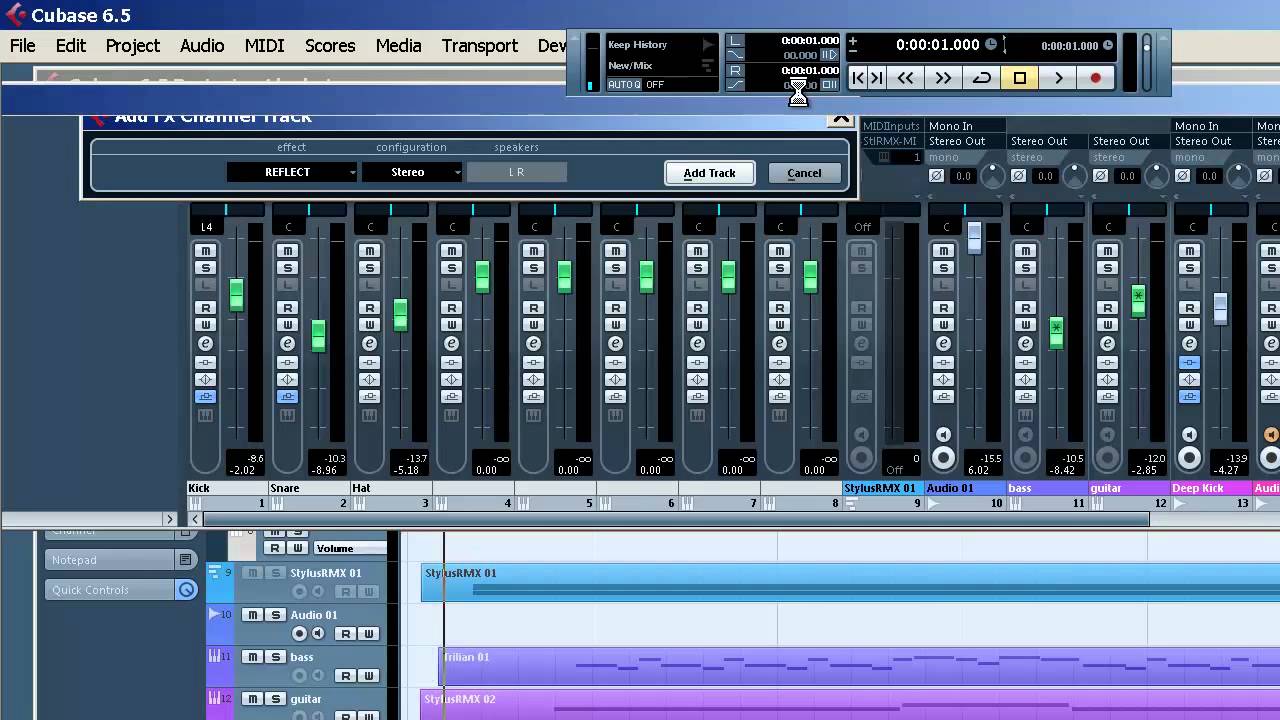The image size is (1280, 720).
Task: Open Edit Channel Settings for Hat
Action: 369,343
